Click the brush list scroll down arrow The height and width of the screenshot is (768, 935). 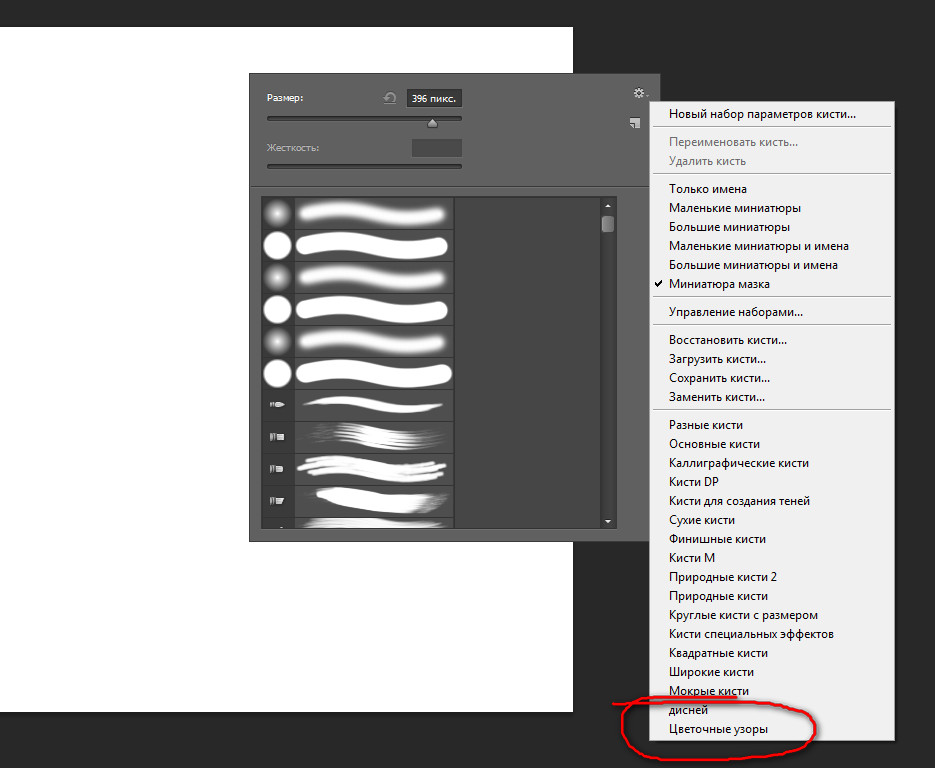click(x=608, y=521)
